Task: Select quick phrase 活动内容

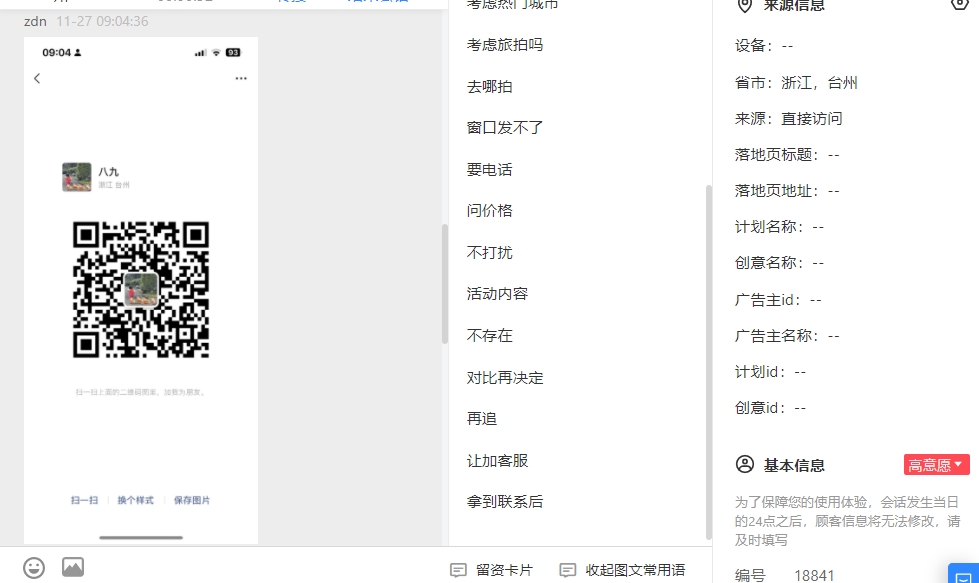Action: pos(497,294)
